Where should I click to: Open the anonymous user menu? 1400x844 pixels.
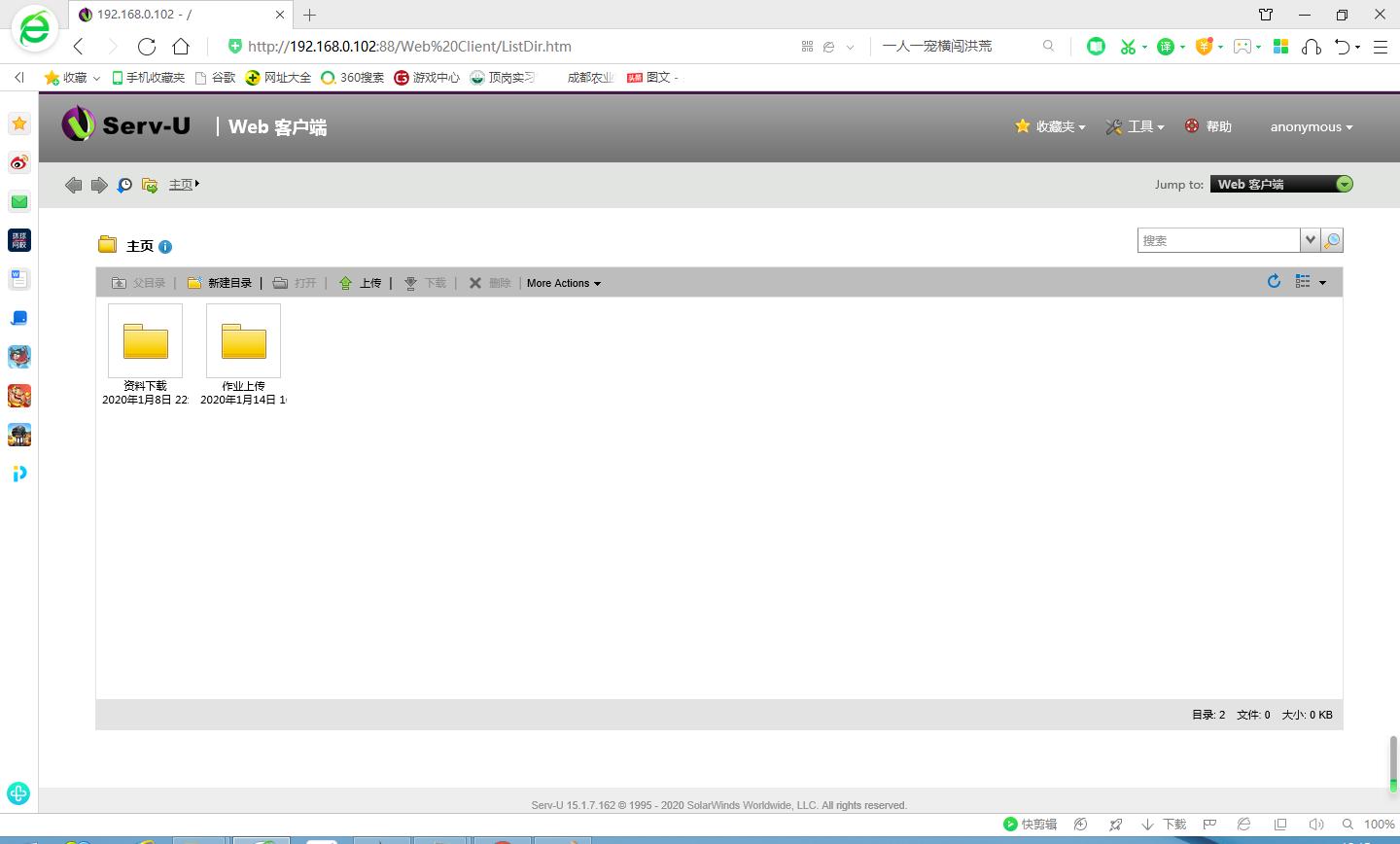[1311, 126]
